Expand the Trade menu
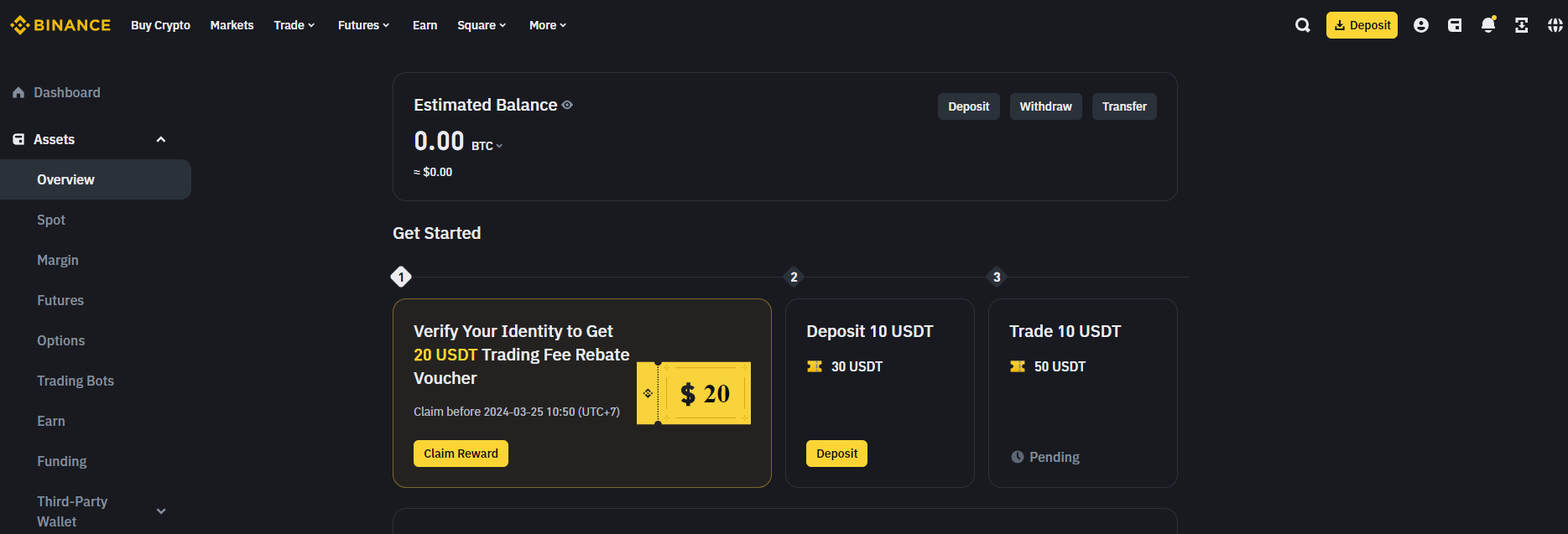Viewport: 1568px width, 534px height. (x=294, y=25)
